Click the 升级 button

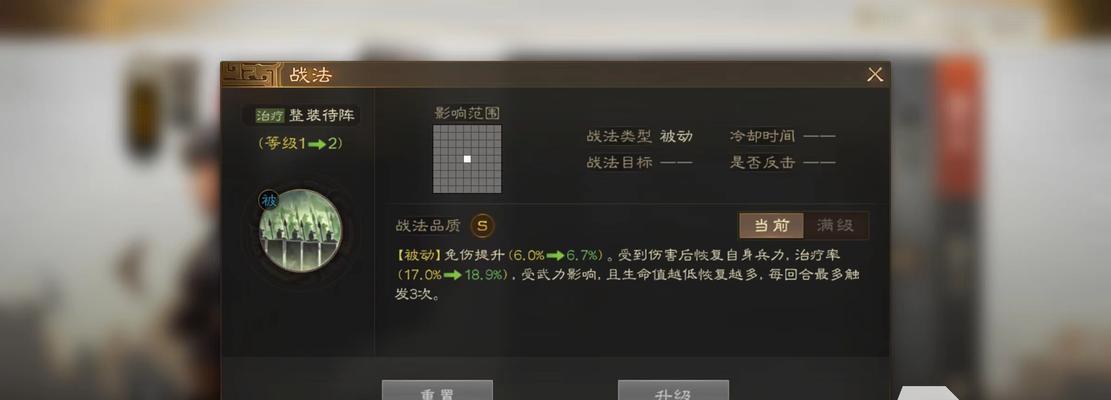click(673, 391)
